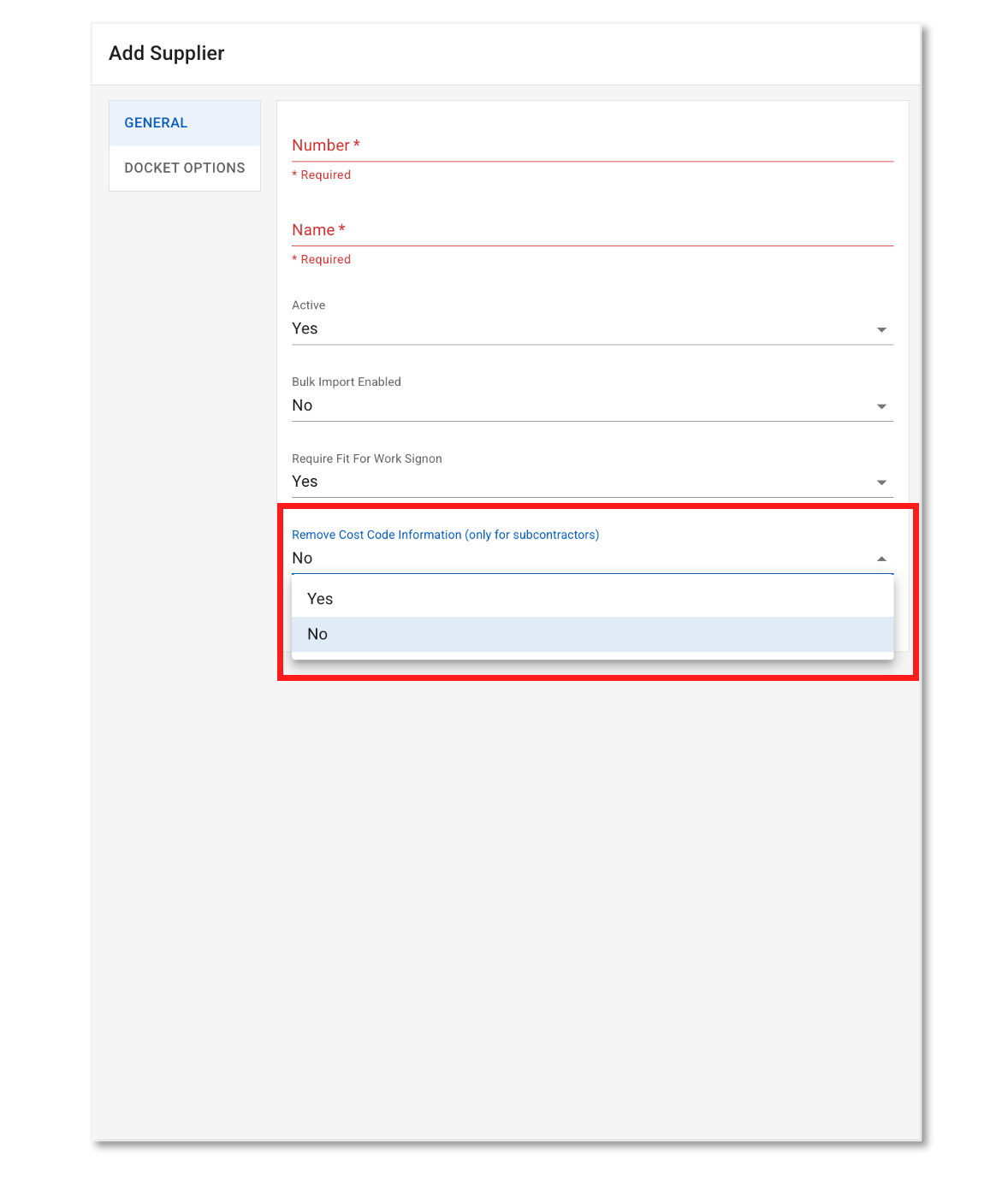Click the Remove Cost Code selected value
The width and height of the screenshot is (1008, 1201).
pyautogui.click(x=303, y=559)
